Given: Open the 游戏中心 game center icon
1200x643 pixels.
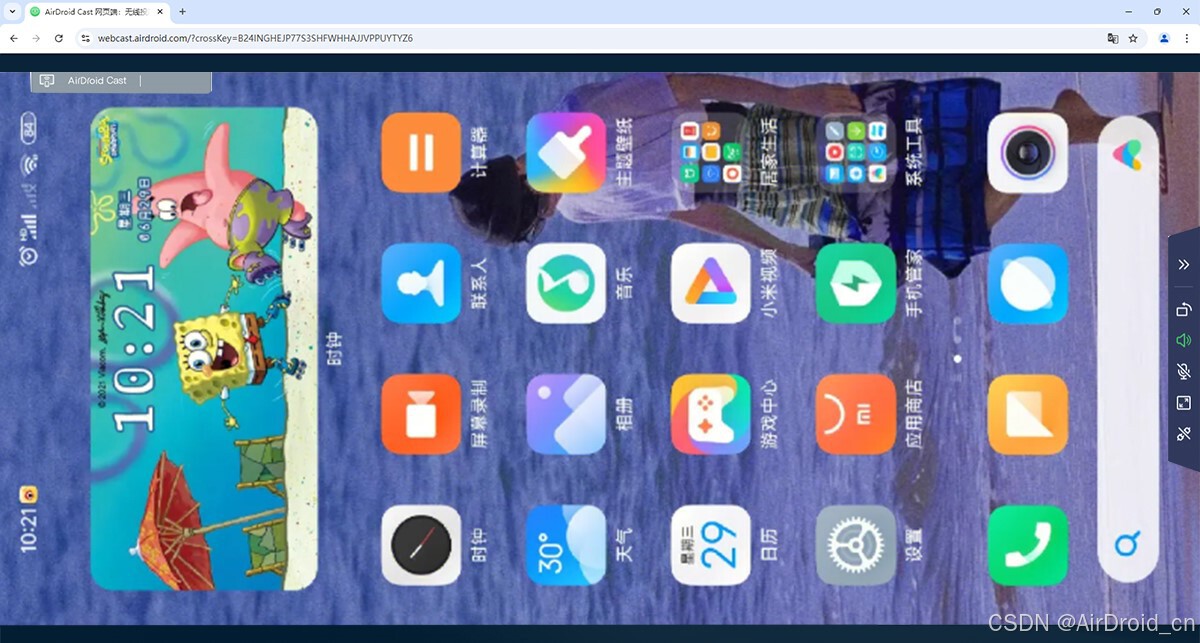Looking at the screenshot, I should (711, 414).
